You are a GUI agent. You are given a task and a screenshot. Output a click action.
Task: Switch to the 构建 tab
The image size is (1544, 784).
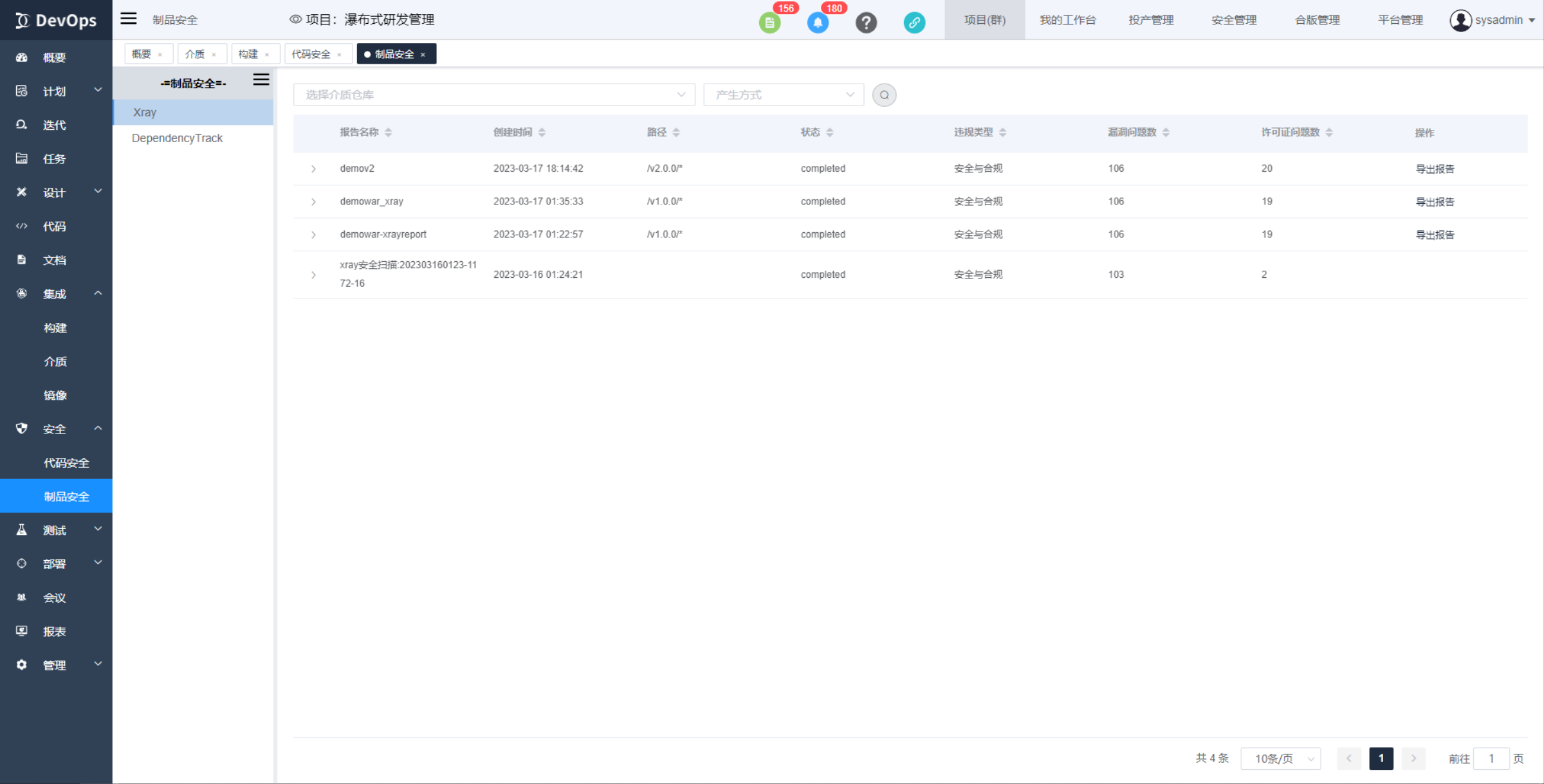point(248,53)
